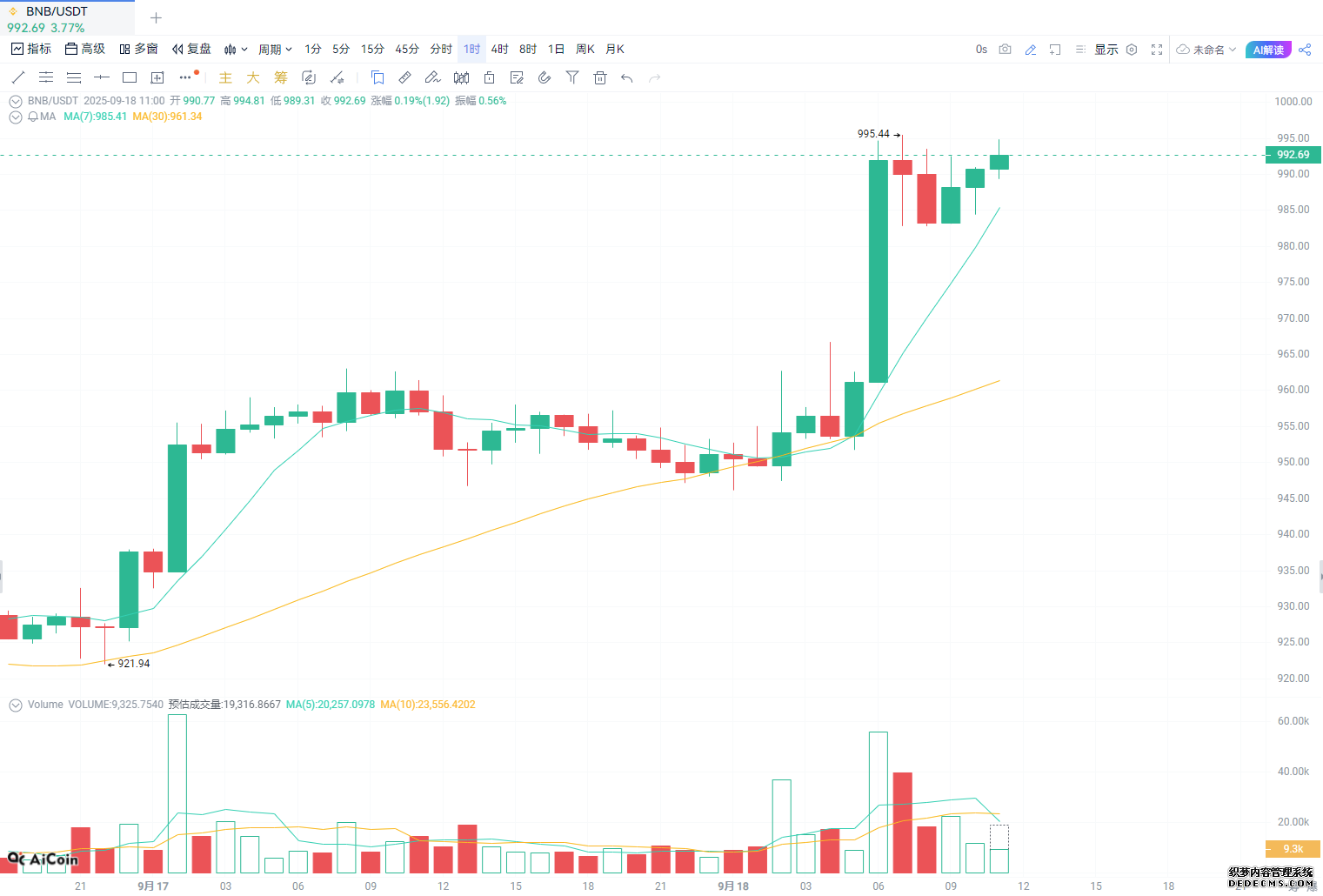Viewport: 1323px width, 896px height.
Task: Open the 高级 advanced menu
Action: point(85,50)
